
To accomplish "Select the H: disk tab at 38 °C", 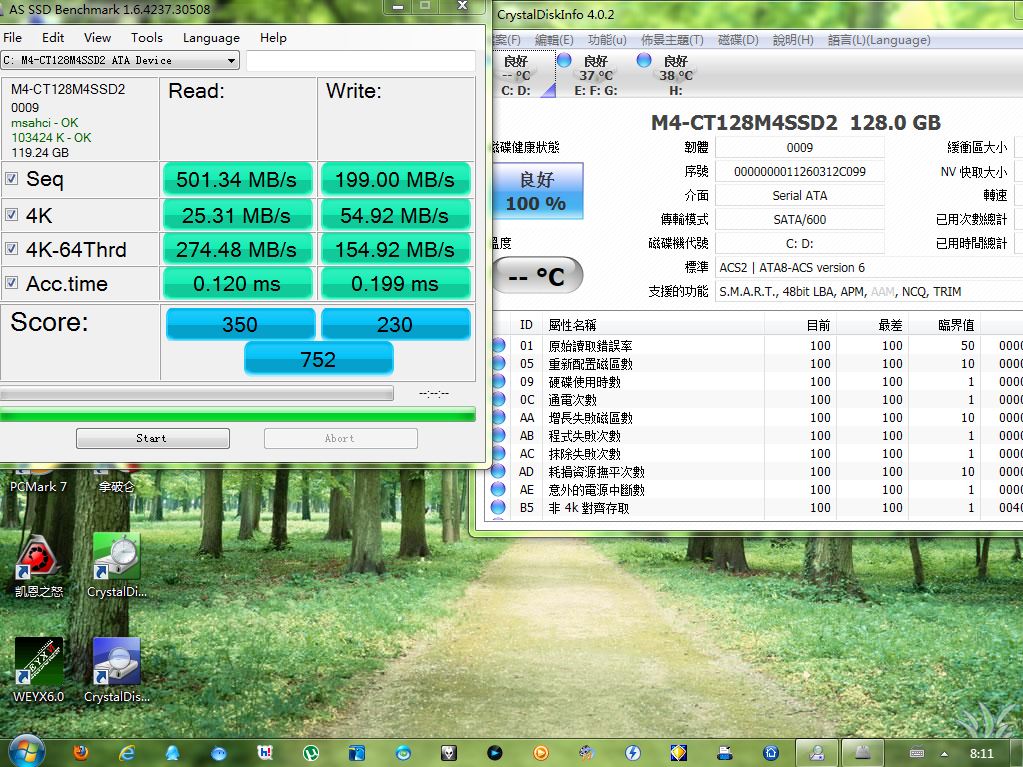I will tap(675, 75).
